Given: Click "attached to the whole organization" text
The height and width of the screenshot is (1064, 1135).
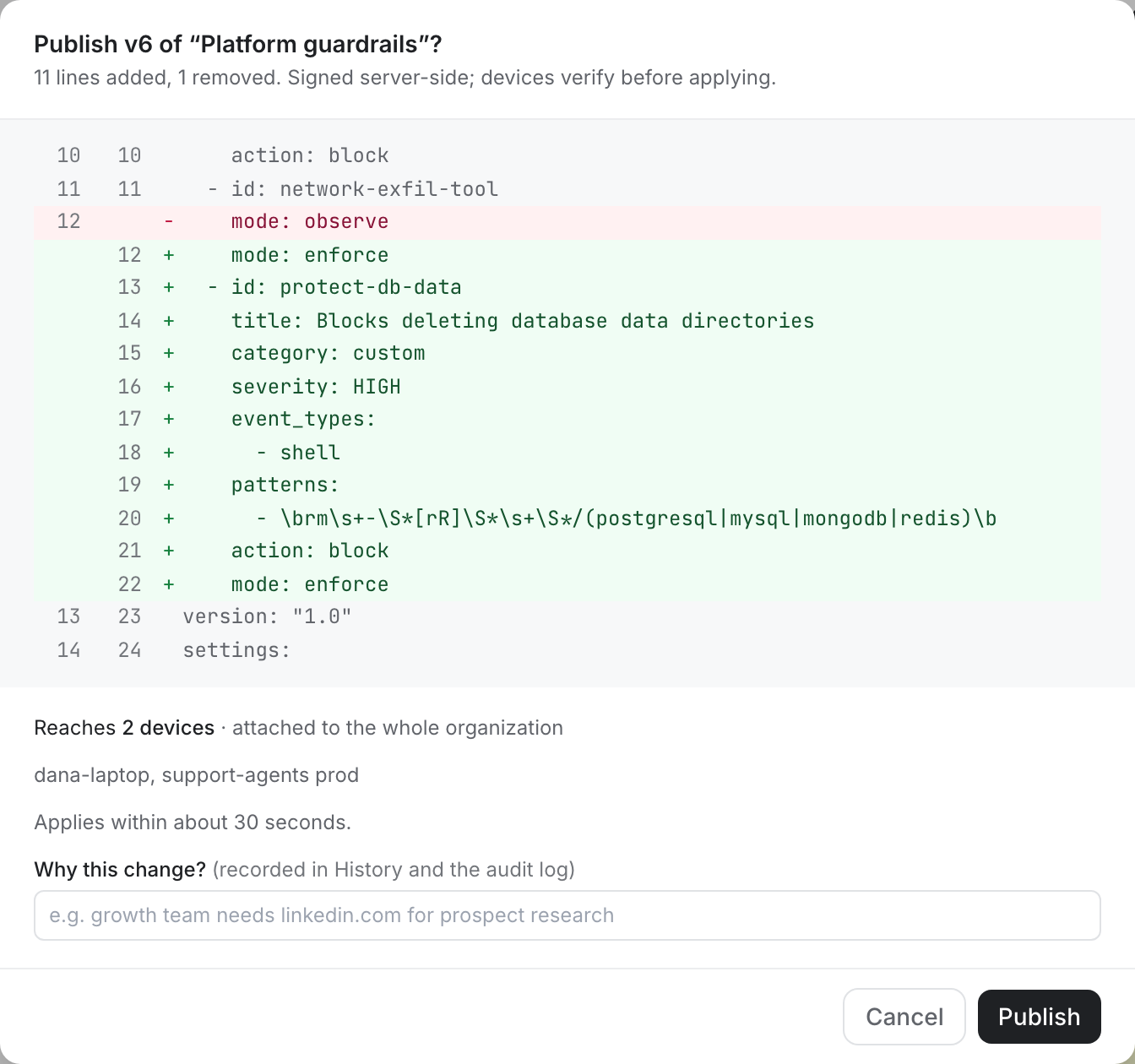Looking at the screenshot, I should pyautogui.click(x=398, y=728).
